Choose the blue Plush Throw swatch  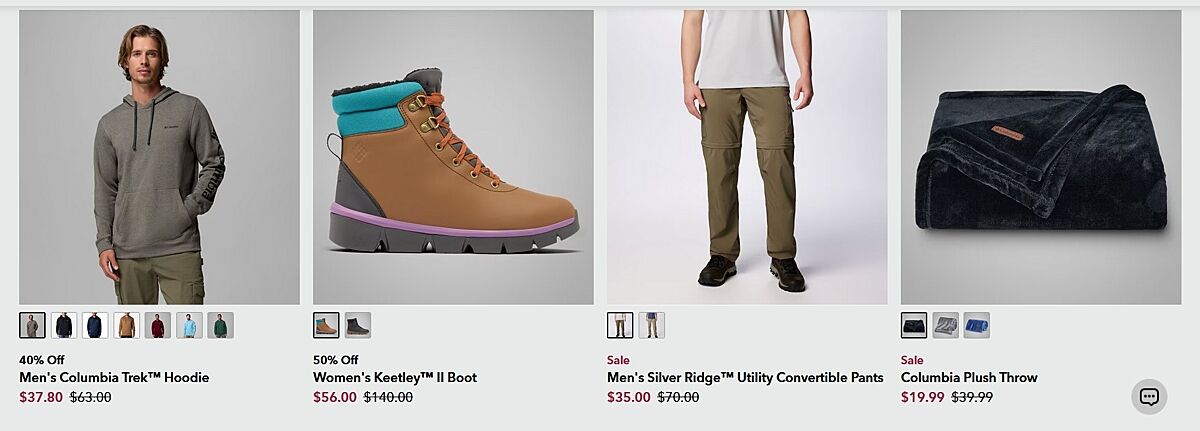[977, 325]
